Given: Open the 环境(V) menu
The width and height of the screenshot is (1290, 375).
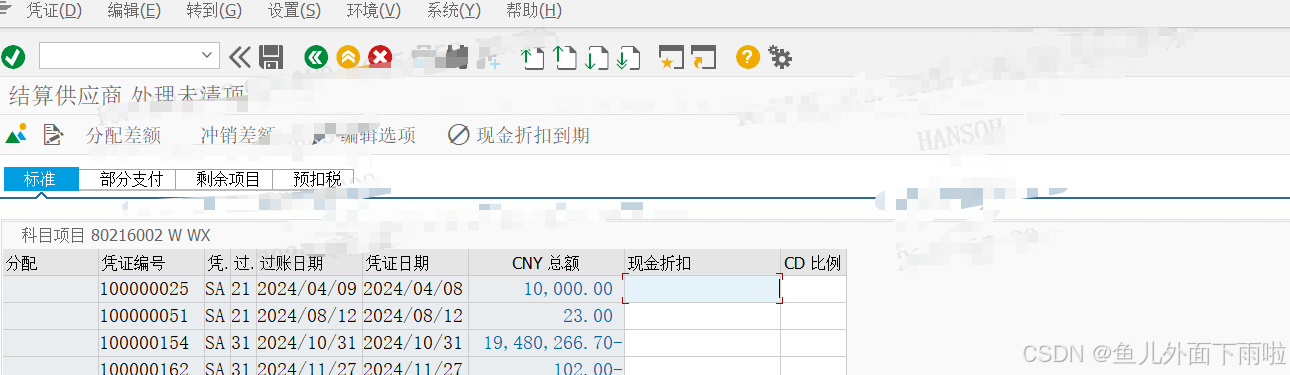Looking at the screenshot, I should click(373, 11).
